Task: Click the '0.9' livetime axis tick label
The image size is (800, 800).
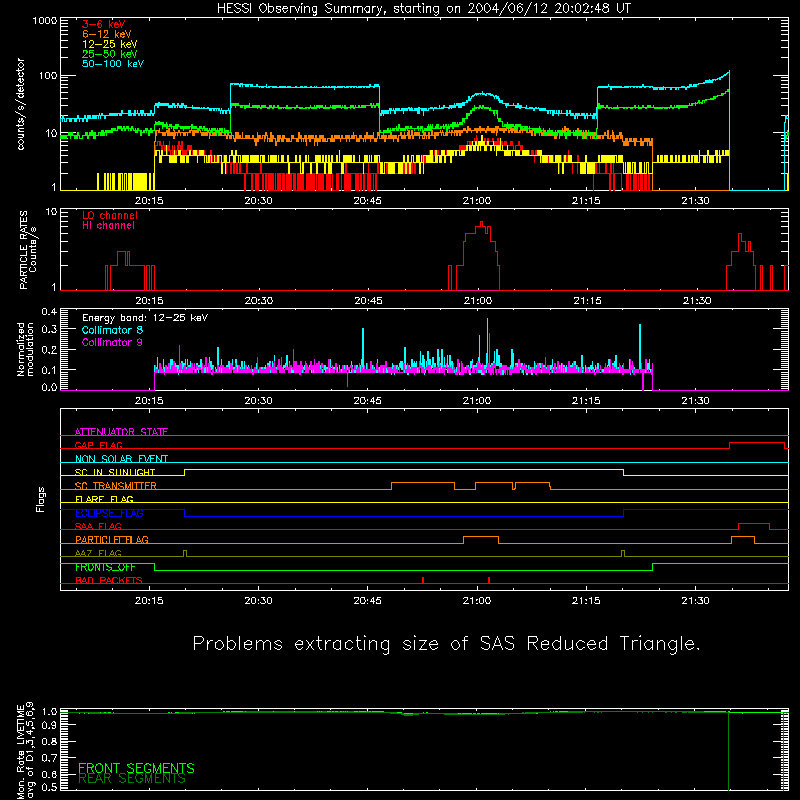Action: click(x=49, y=725)
